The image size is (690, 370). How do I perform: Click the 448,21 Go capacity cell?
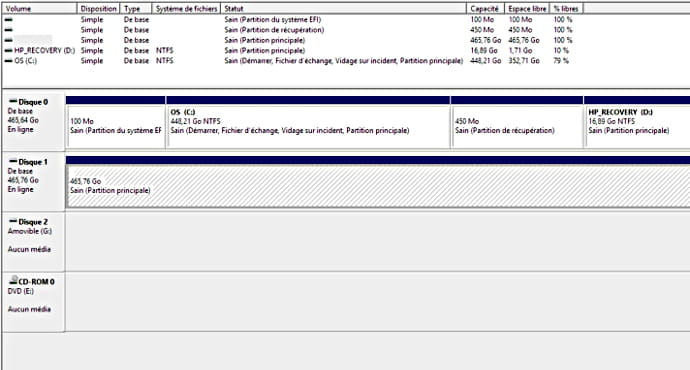pos(485,61)
